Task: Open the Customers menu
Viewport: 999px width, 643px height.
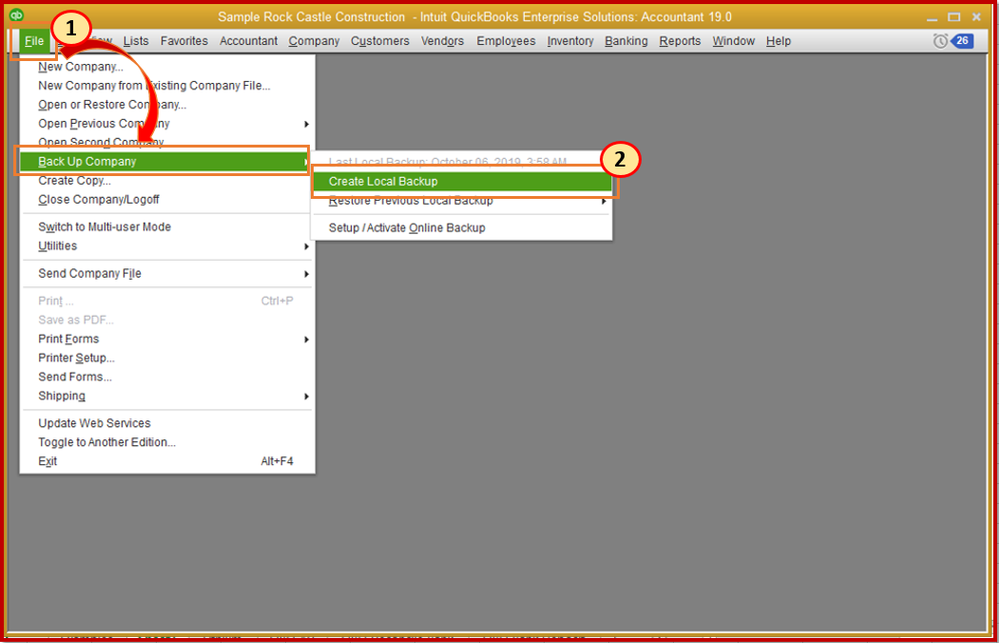Action: click(380, 41)
